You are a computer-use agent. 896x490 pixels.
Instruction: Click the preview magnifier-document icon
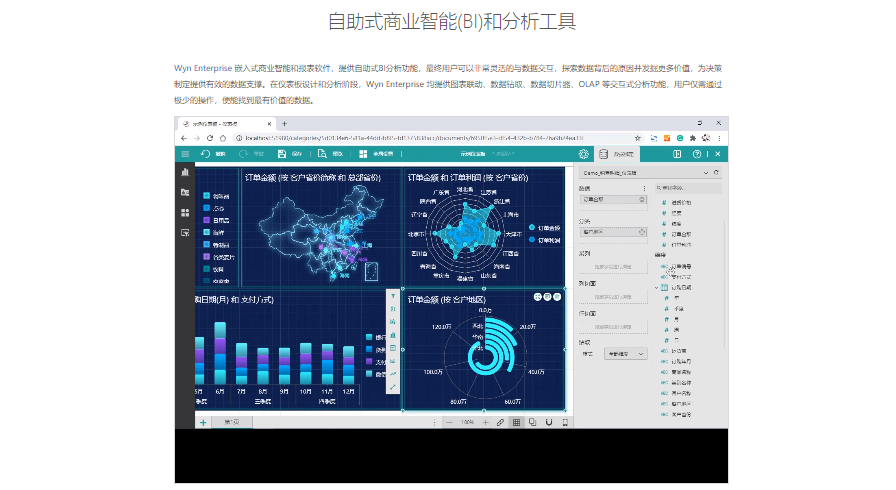(322, 154)
